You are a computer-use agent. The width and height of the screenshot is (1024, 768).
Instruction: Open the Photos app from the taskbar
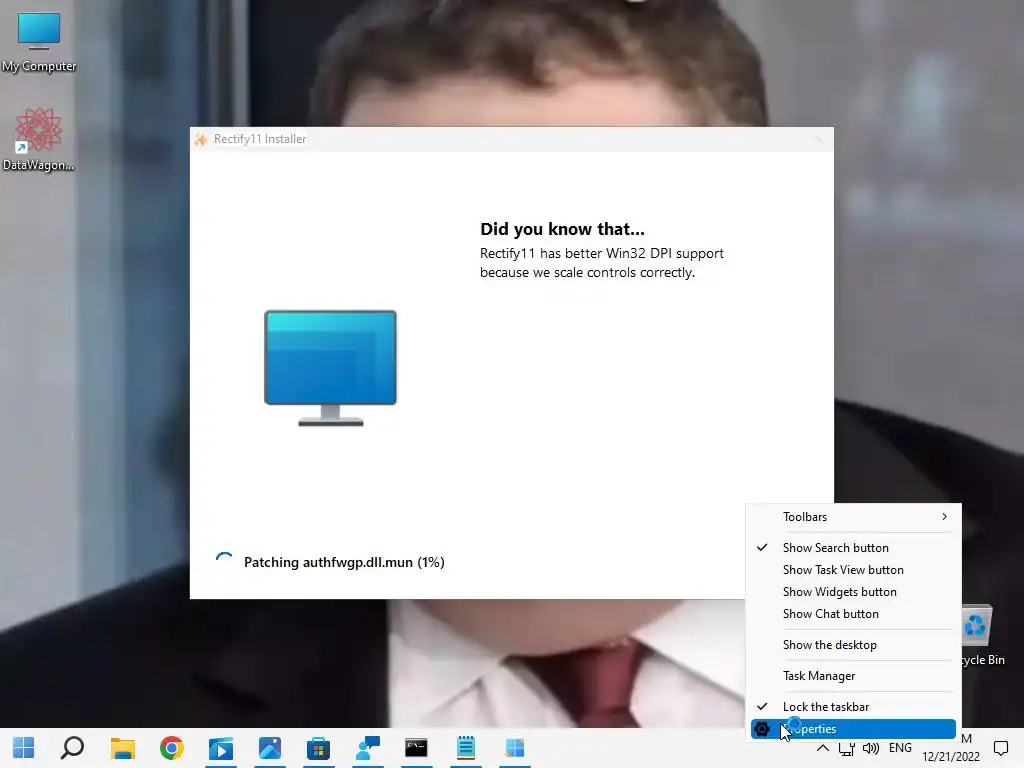click(270, 748)
